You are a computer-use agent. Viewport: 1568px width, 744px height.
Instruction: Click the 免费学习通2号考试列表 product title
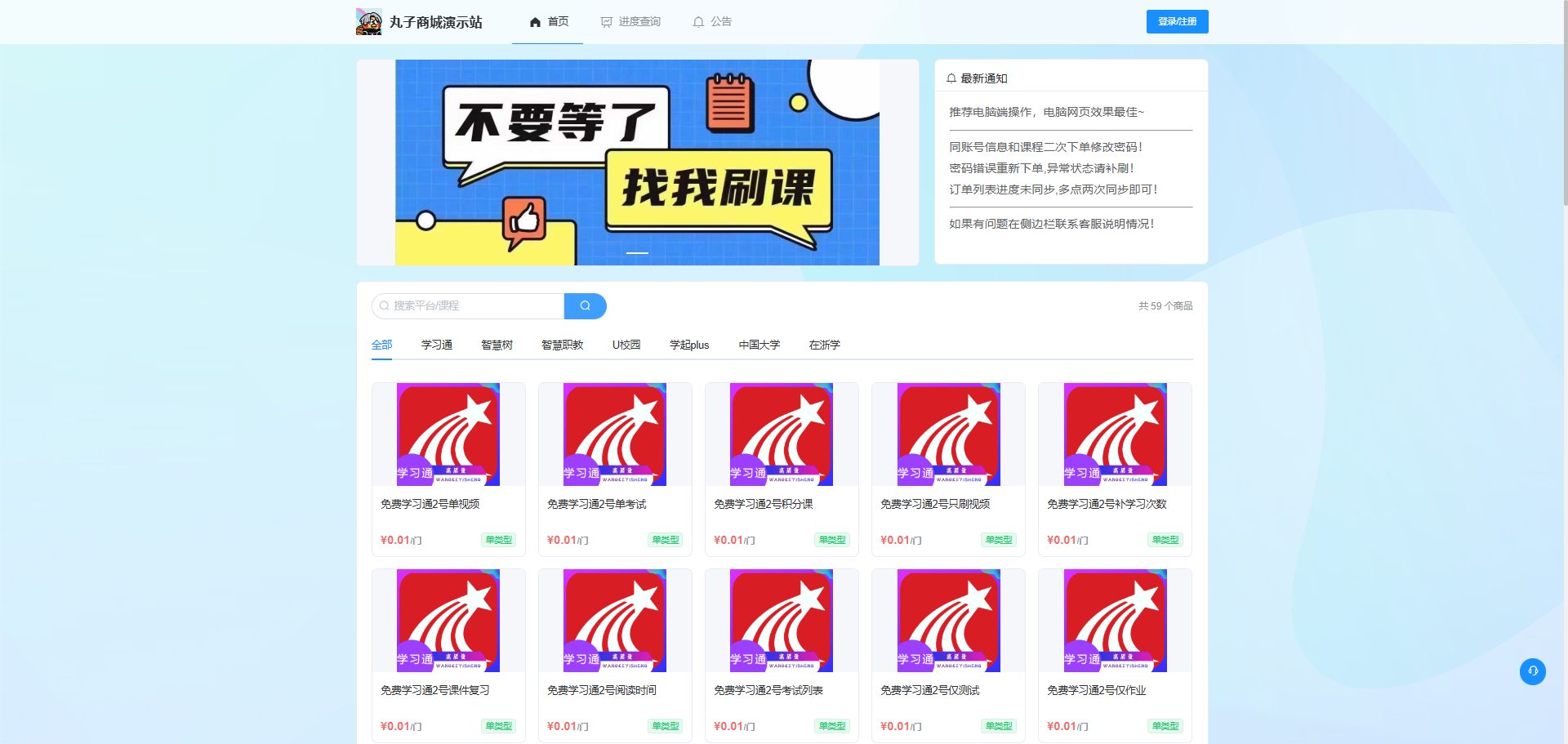768,691
